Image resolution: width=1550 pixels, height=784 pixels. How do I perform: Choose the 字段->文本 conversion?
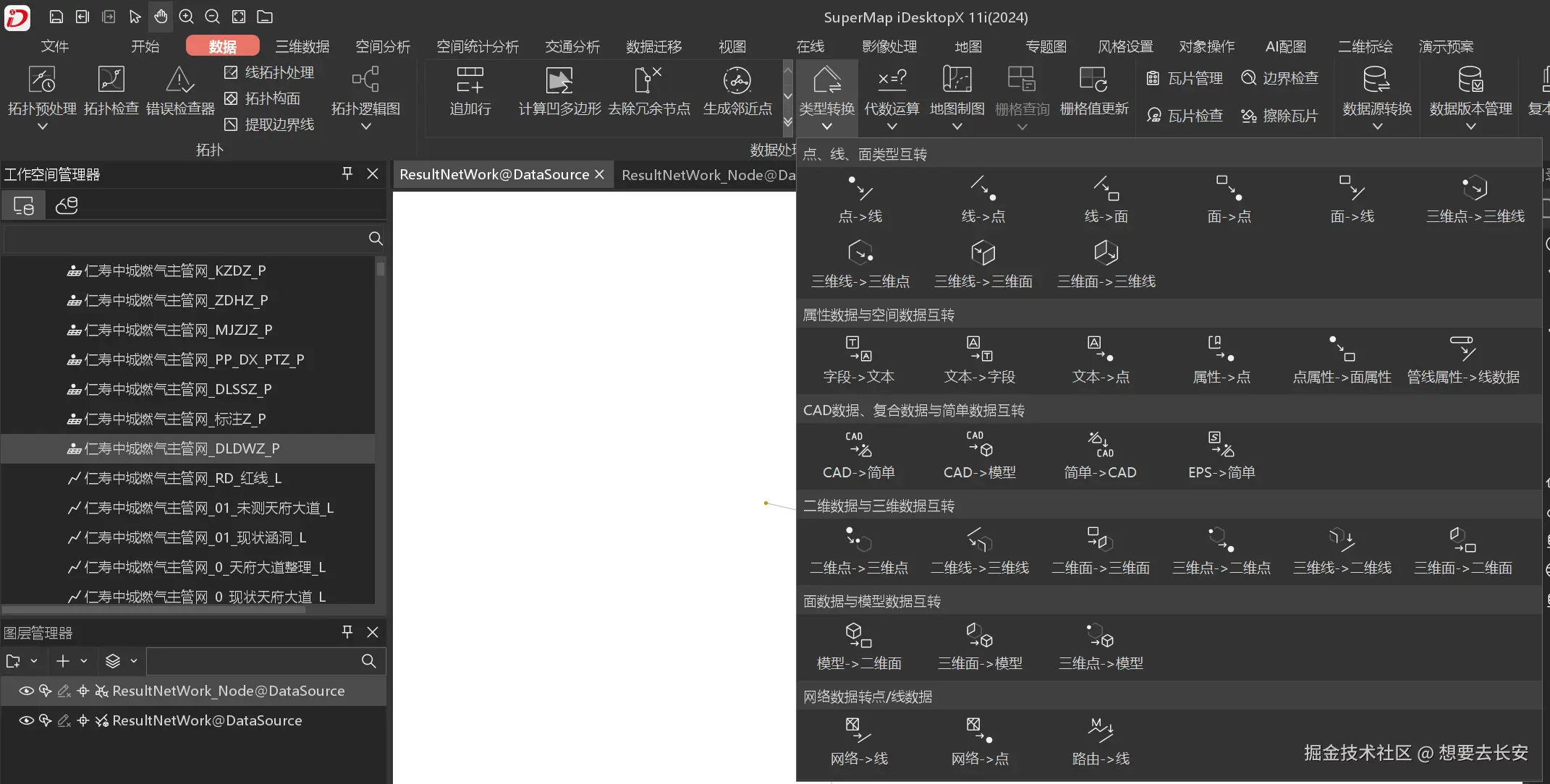(x=859, y=359)
